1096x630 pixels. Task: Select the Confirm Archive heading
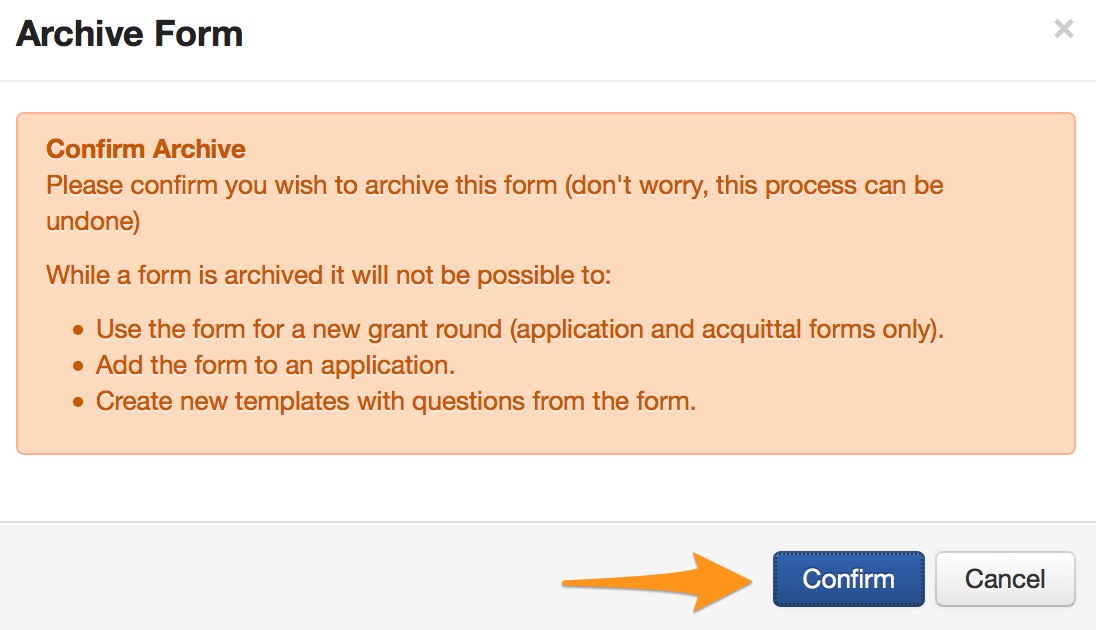146,150
